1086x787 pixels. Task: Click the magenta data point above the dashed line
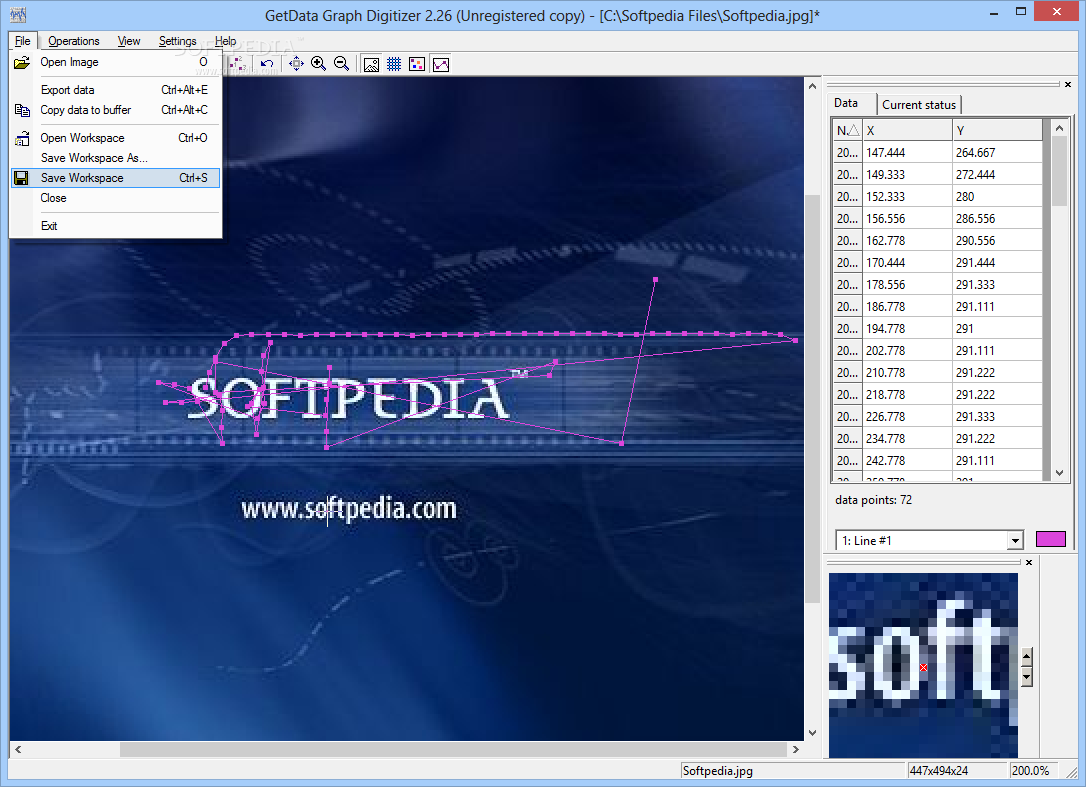(x=655, y=280)
